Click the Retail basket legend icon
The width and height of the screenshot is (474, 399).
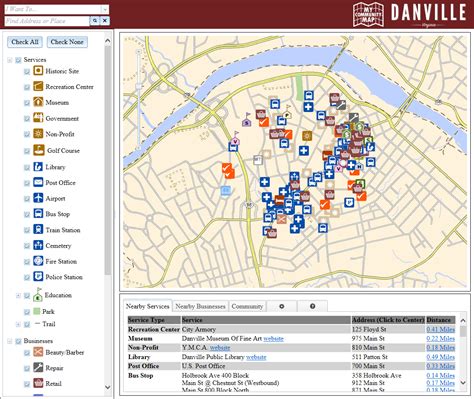pos(38,383)
